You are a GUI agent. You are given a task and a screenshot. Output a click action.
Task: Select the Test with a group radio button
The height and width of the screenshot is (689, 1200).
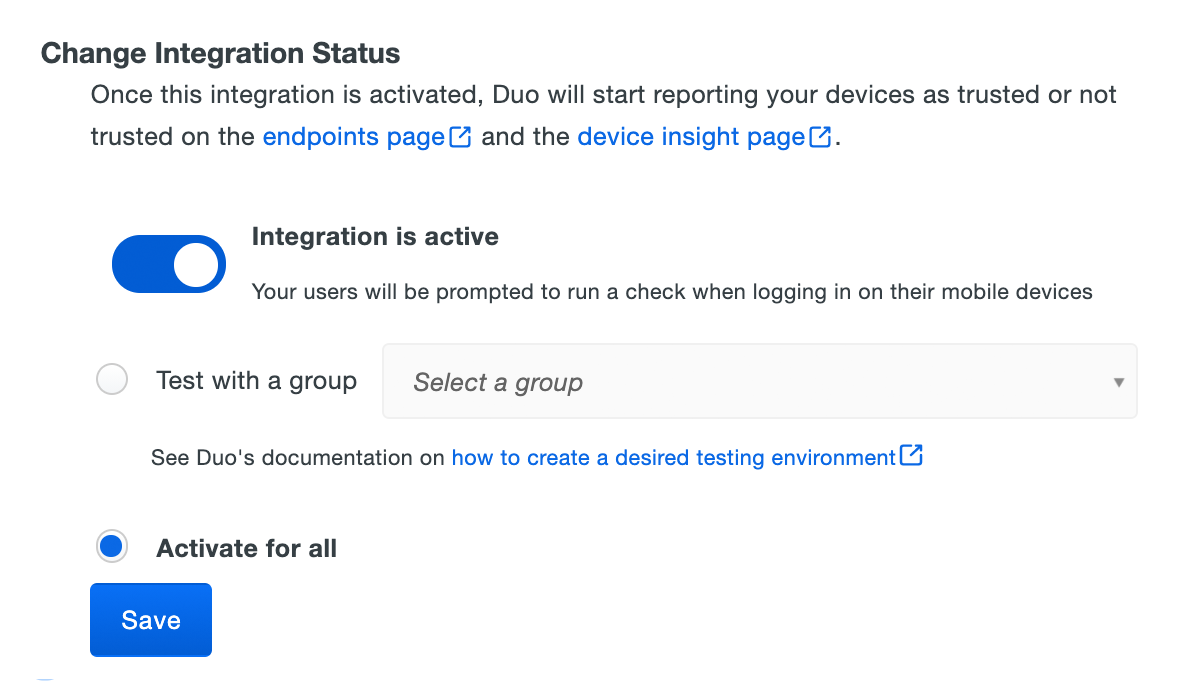point(112,379)
